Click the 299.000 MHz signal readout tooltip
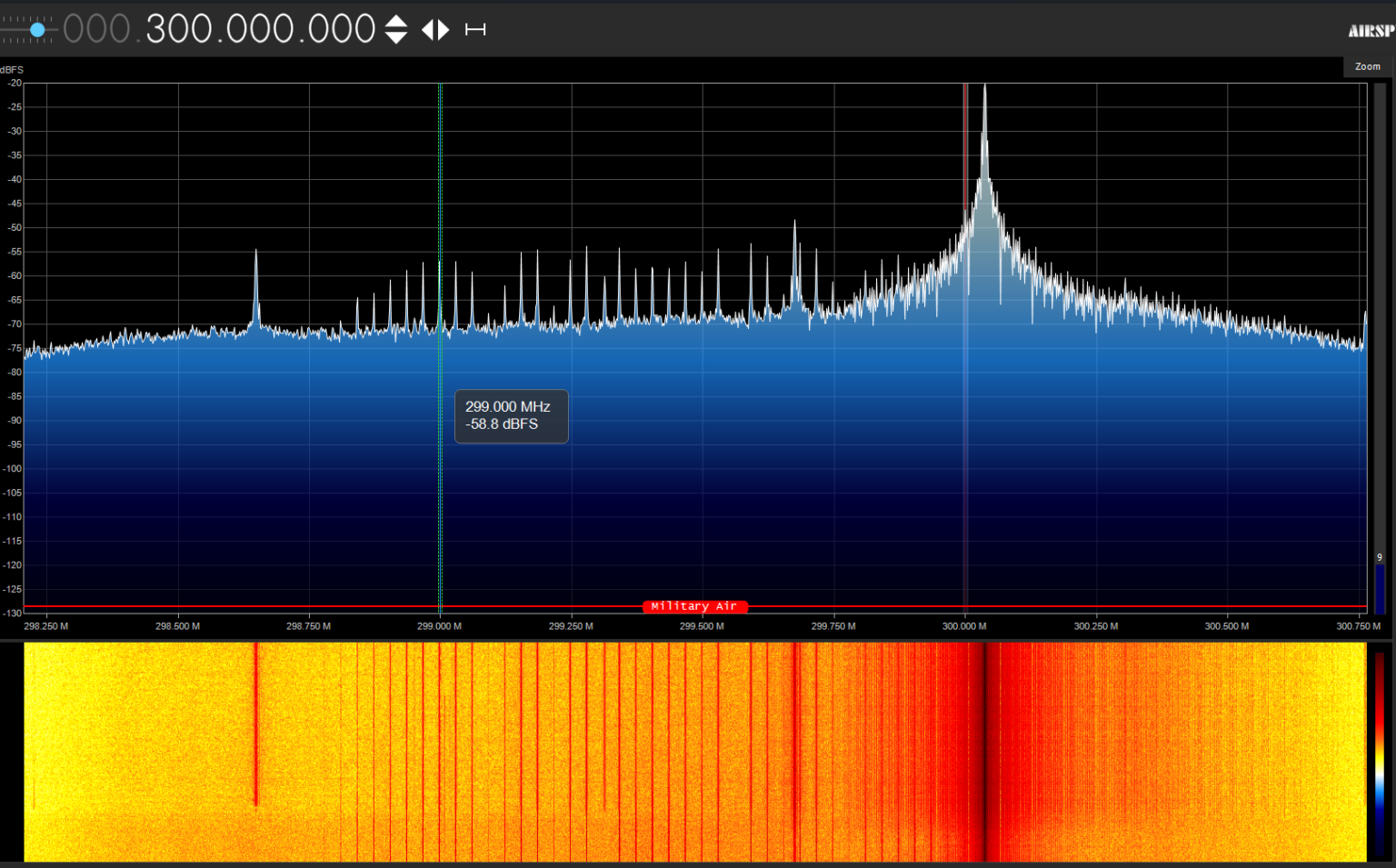This screenshot has height=868, width=1396. (x=511, y=416)
